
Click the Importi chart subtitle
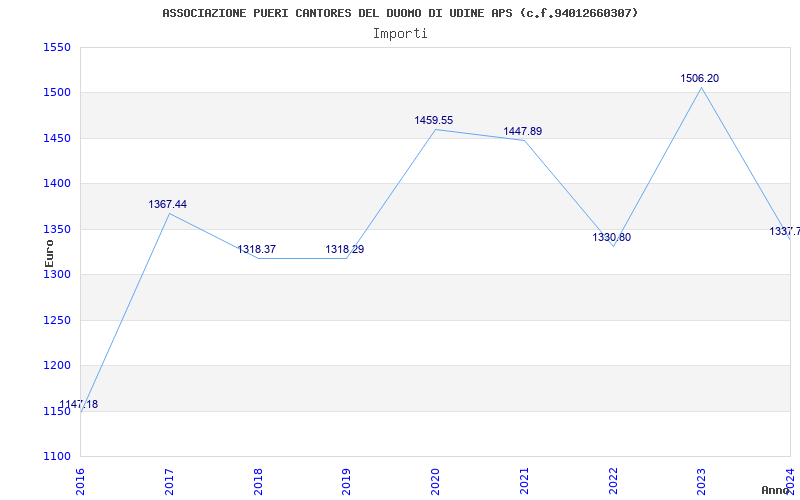point(400,33)
